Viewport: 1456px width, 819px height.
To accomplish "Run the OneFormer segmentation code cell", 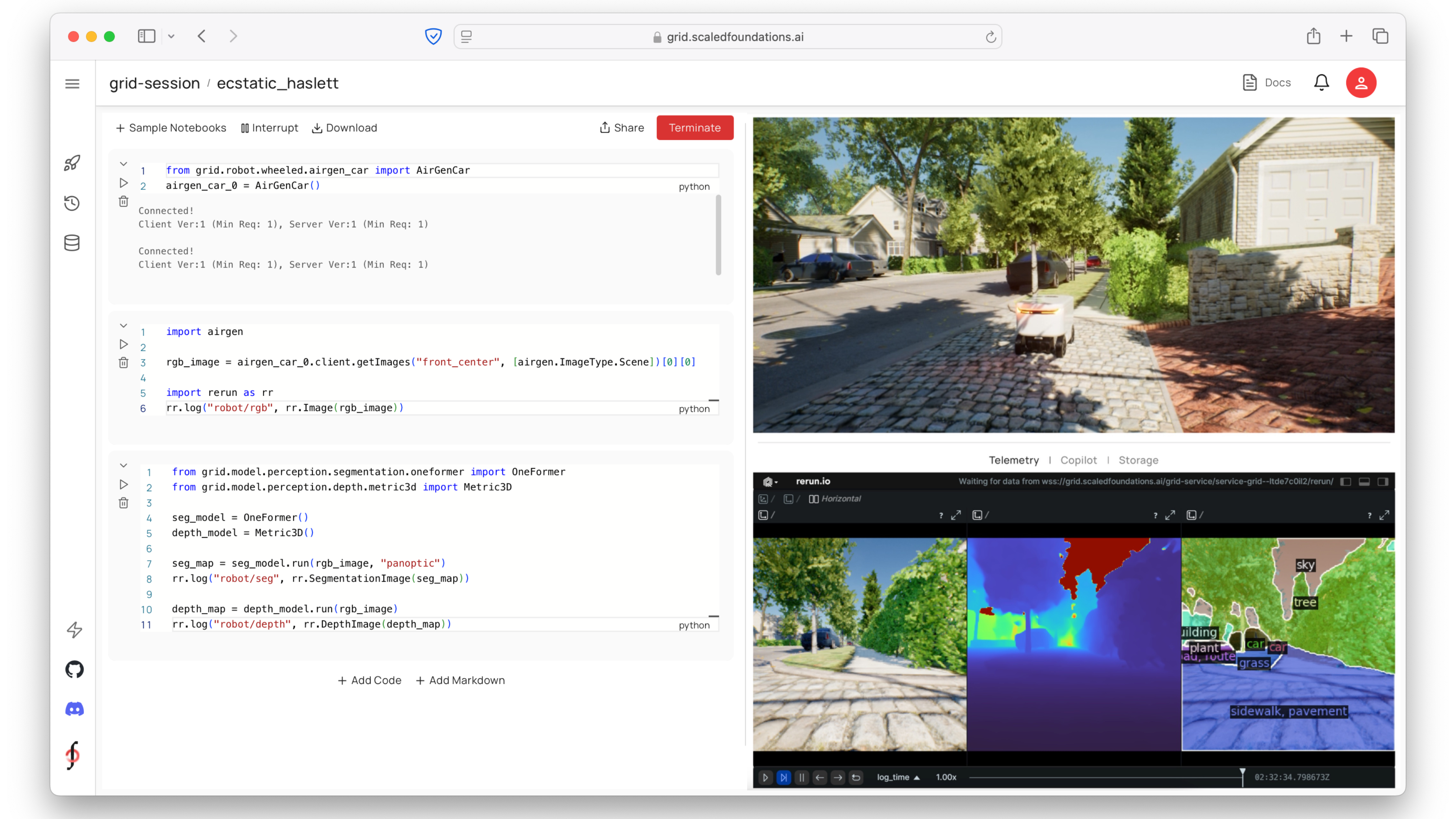I will coord(123,485).
